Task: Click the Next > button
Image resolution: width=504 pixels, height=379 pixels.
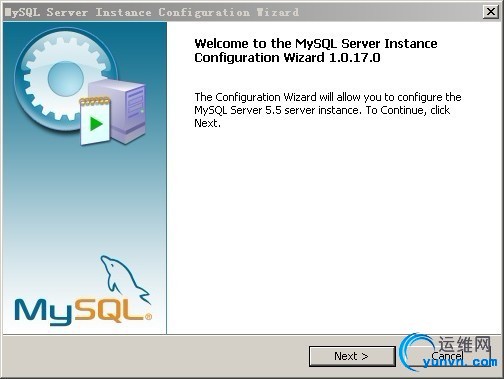Action: (352, 356)
